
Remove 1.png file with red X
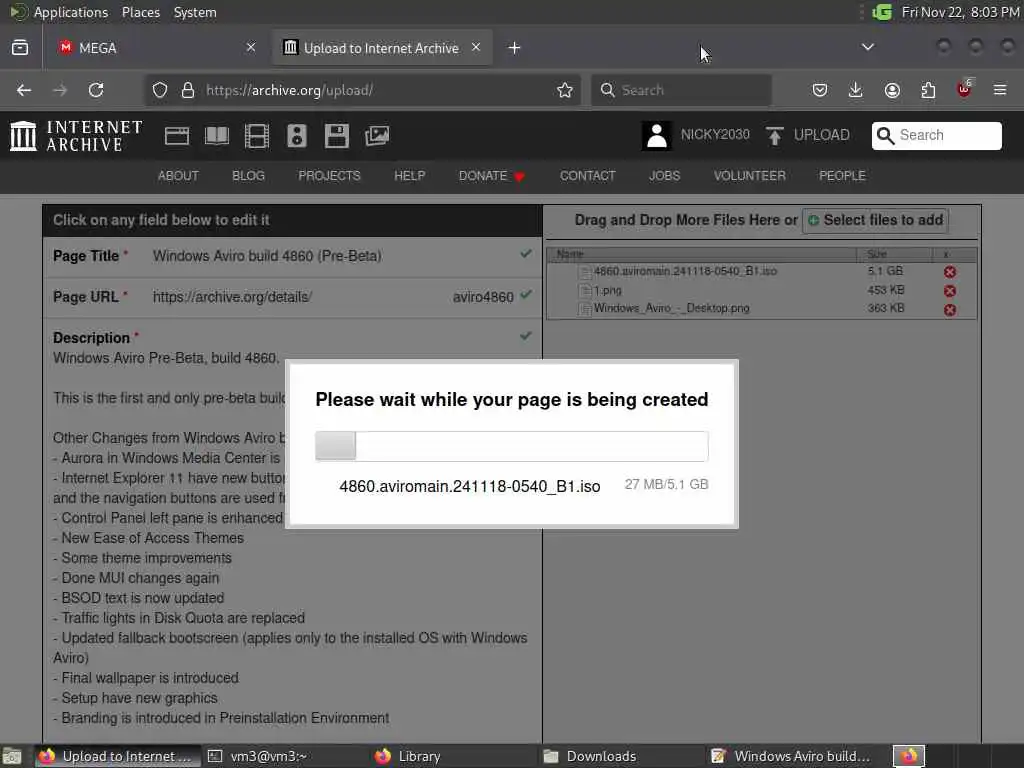pos(950,291)
